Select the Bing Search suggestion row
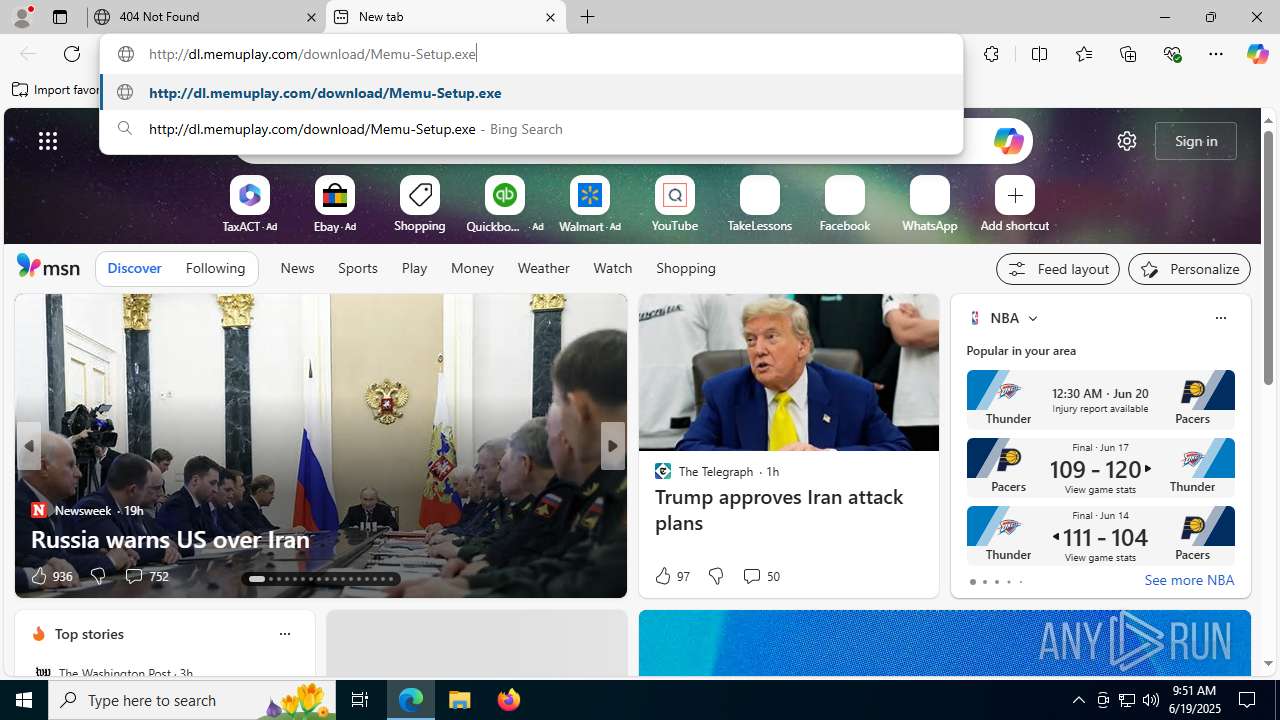Image resolution: width=1280 pixels, height=720 pixels. click(x=531, y=129)
